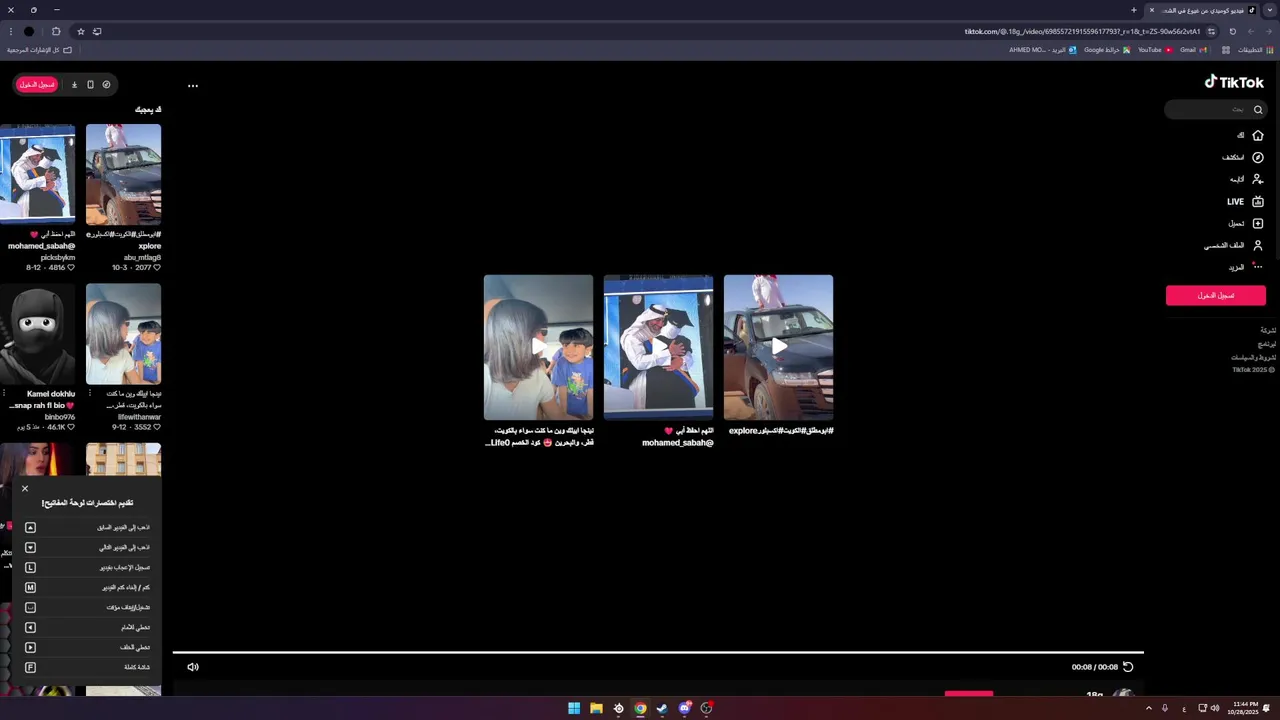Click the right-arrow skip shortcut key icon

tap(30, 647)
